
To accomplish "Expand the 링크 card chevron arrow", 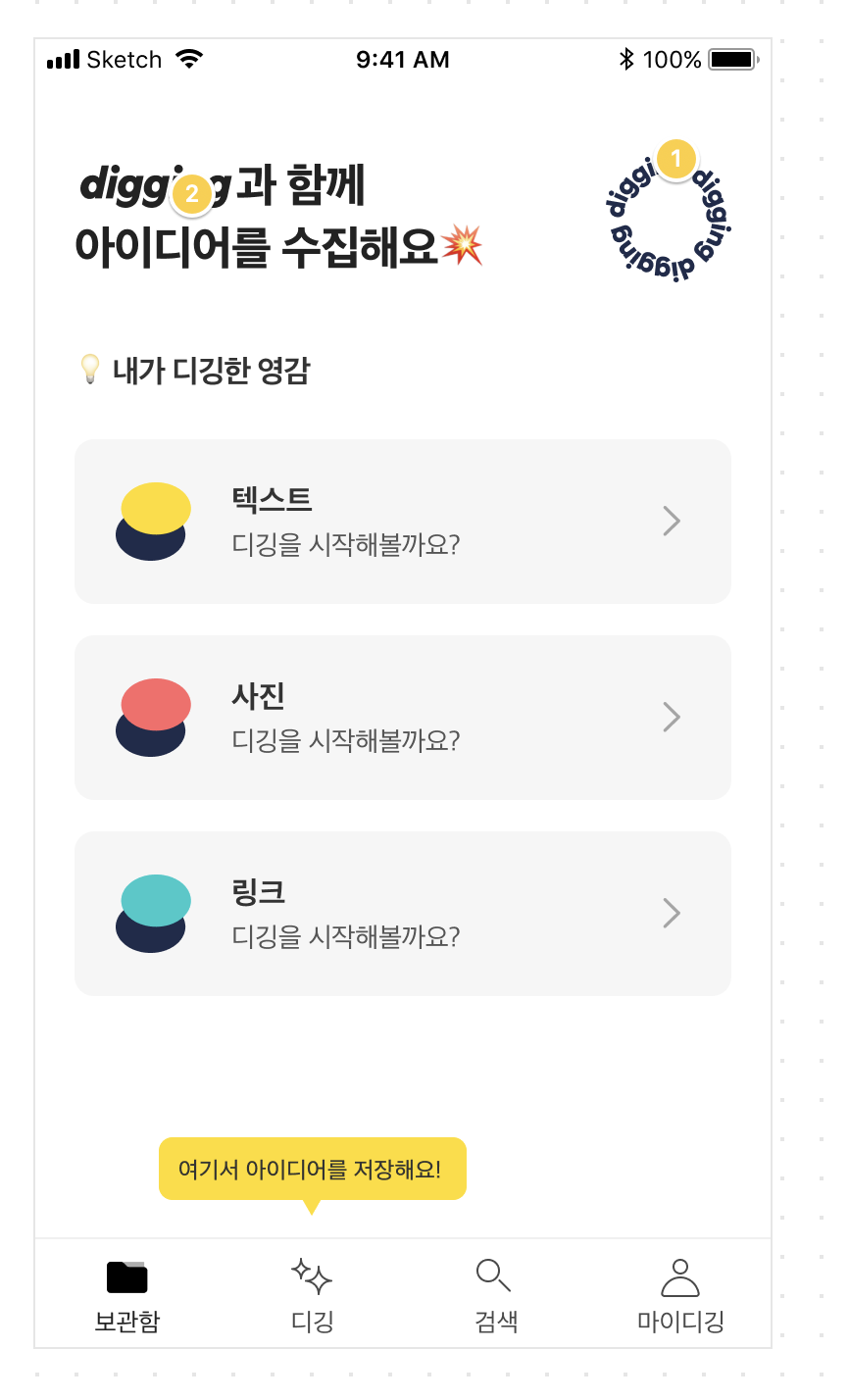I will pos(672,913).
